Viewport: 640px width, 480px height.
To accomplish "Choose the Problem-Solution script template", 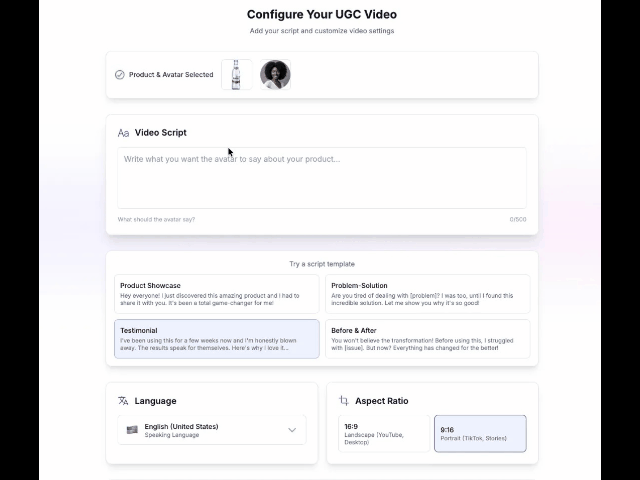I will [427, 294].
